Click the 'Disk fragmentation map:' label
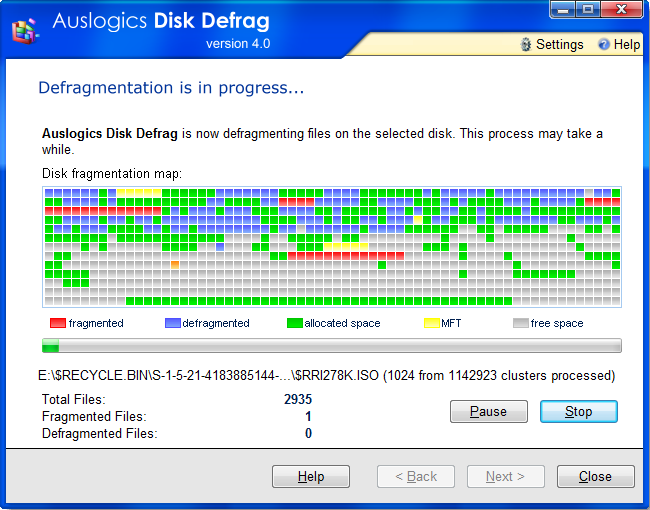 click(x=112, y=173)
